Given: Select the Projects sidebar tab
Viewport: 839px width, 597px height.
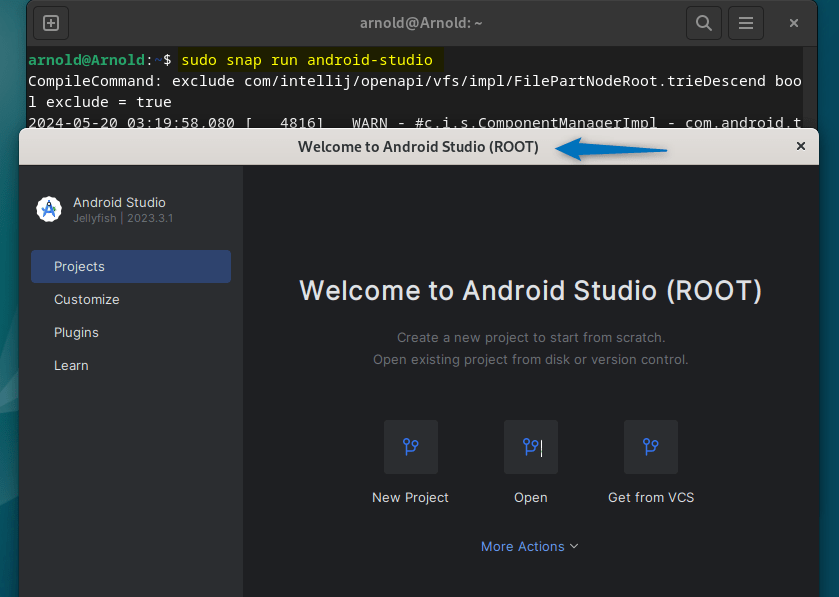Looking at the screenshot, I should tap(130, 266).
